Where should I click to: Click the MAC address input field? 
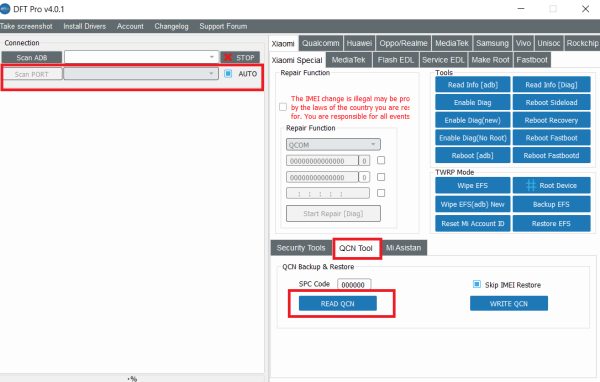click(x=328, y=193)
